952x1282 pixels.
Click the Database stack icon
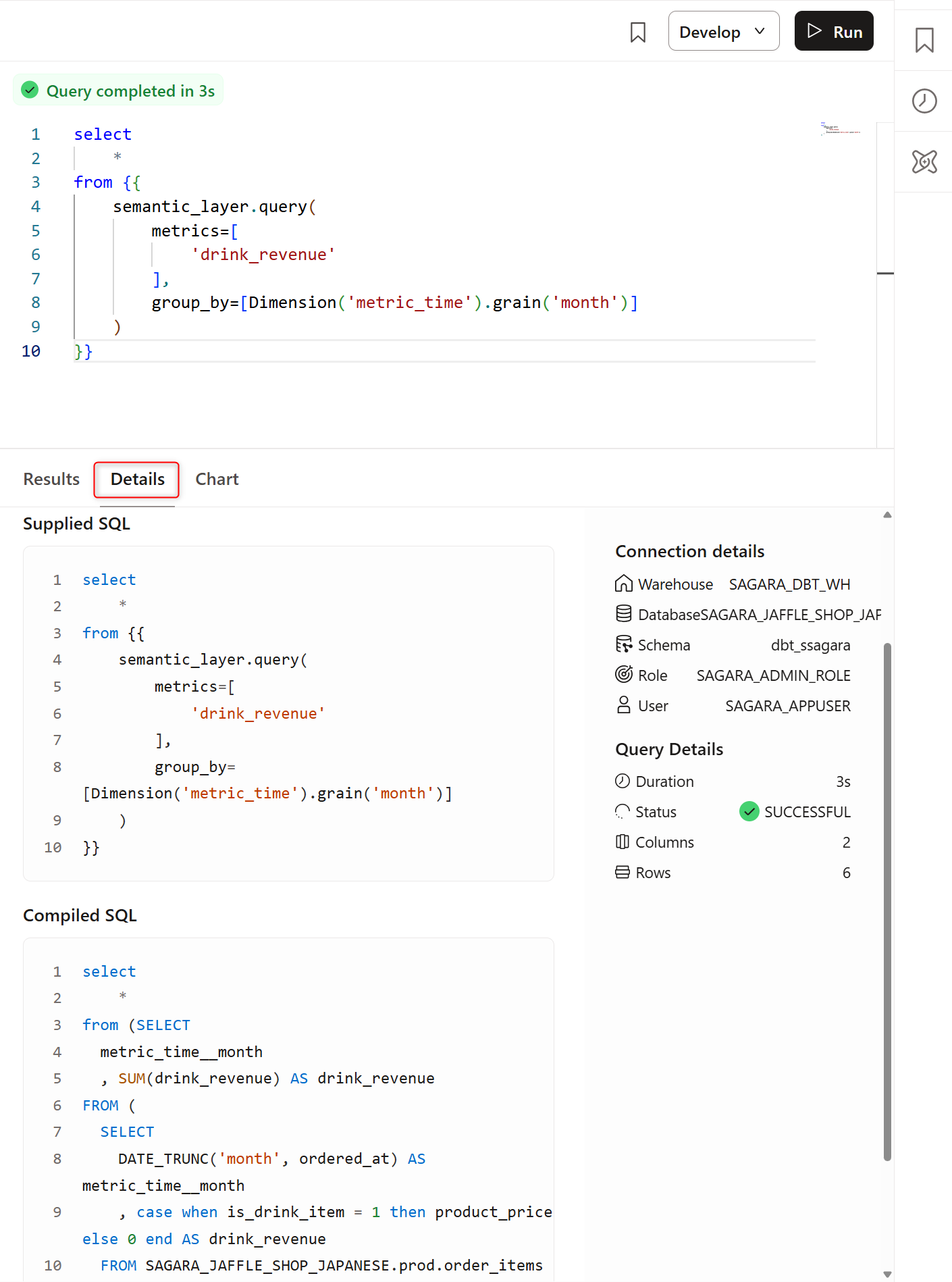point(623,614)
